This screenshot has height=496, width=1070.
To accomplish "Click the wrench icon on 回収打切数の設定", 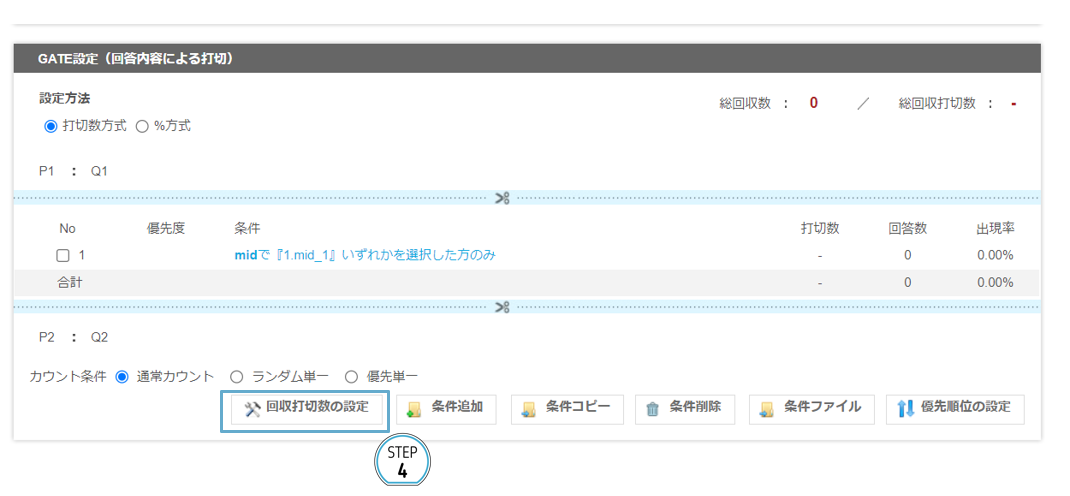I will (252, 409).
